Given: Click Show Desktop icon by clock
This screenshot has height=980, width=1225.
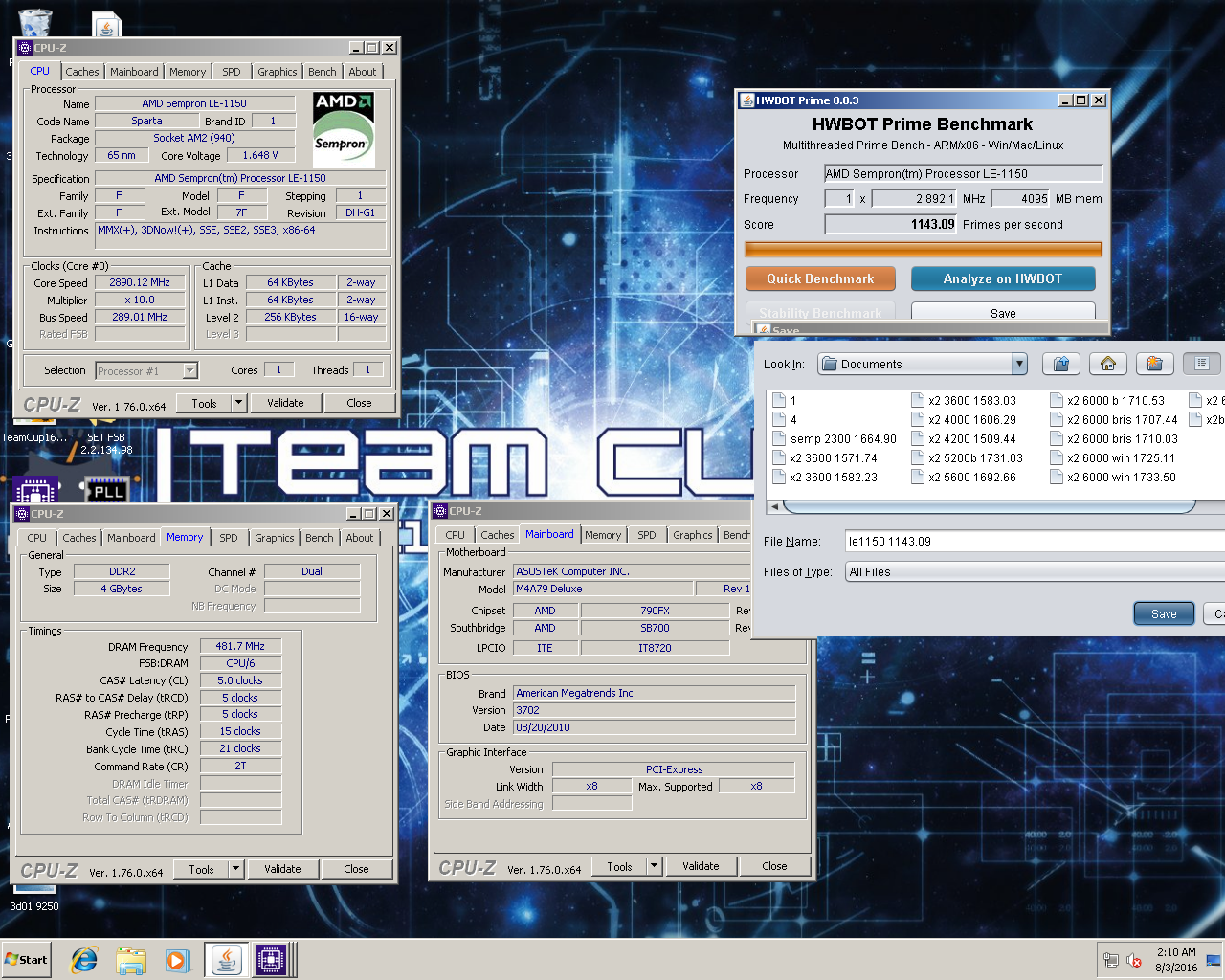Looking at the screenshot, I should point(1213,960).
